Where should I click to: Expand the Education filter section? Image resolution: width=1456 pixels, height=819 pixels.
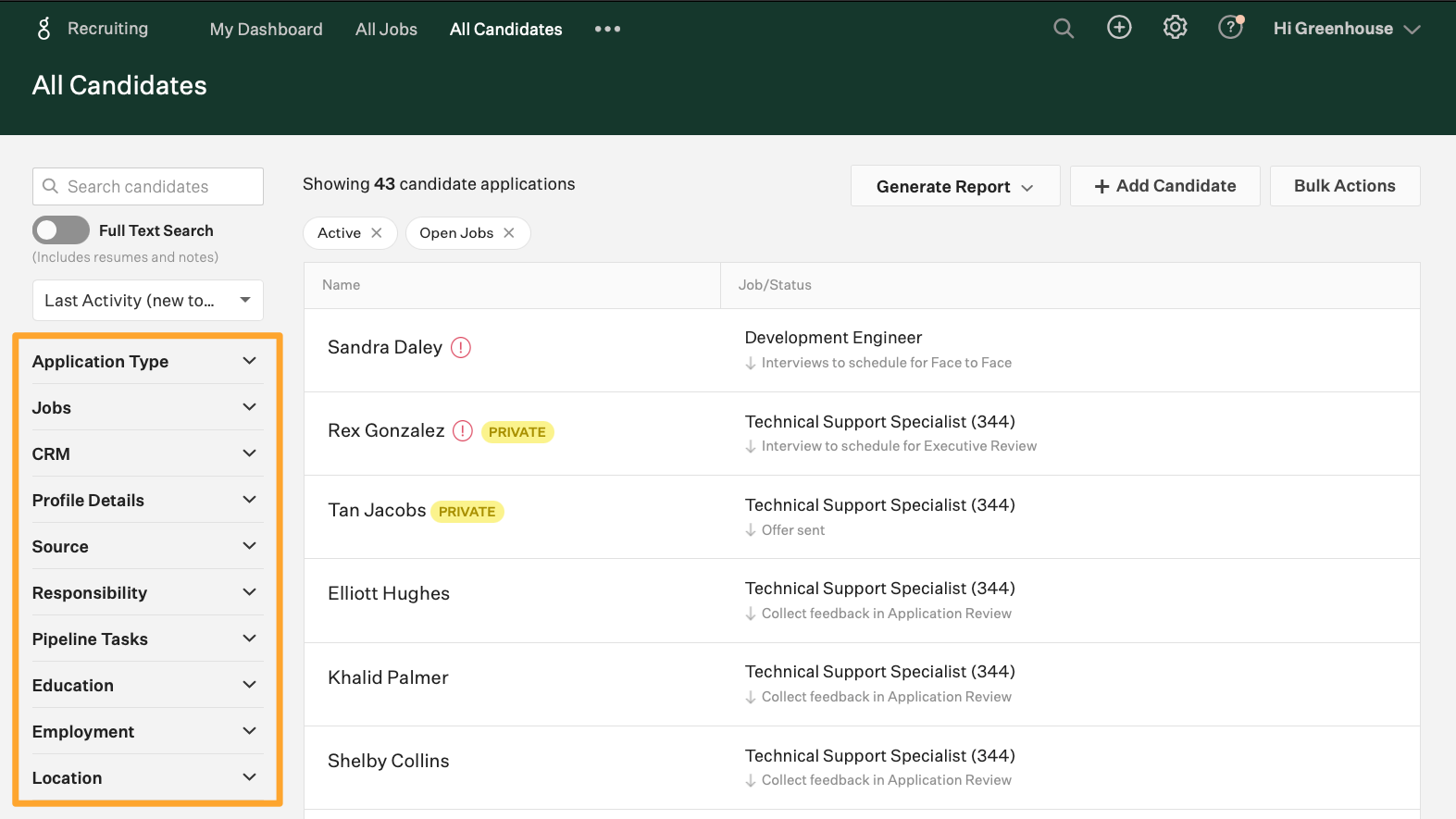point(147,685)
